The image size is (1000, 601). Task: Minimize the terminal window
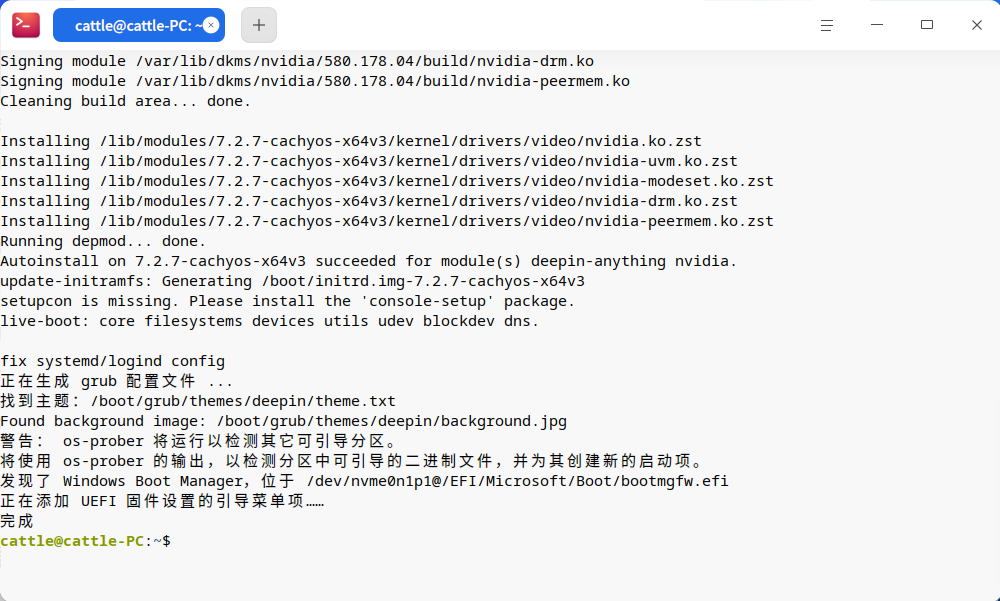click(877, 25)
